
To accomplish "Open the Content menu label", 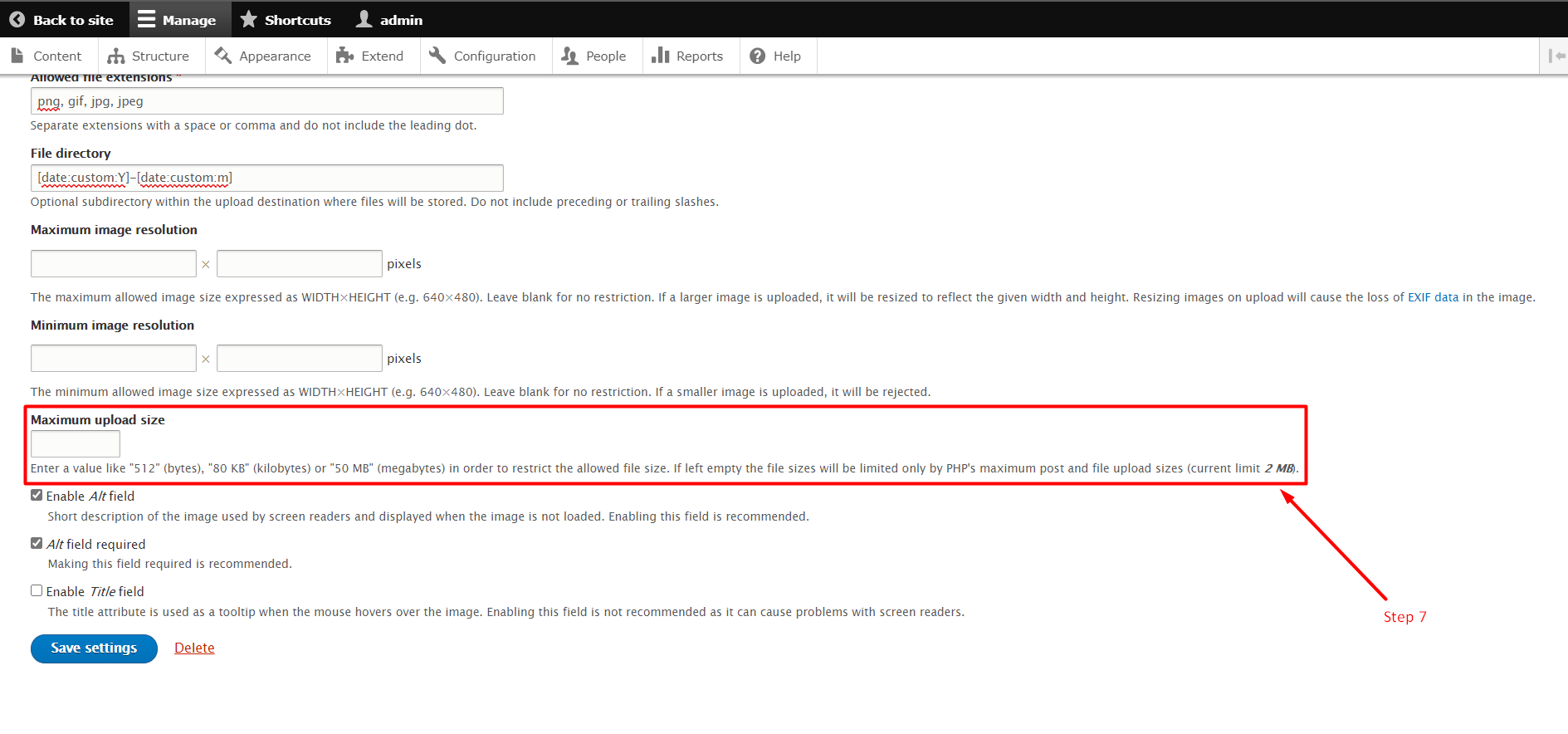I will (57, 56).
